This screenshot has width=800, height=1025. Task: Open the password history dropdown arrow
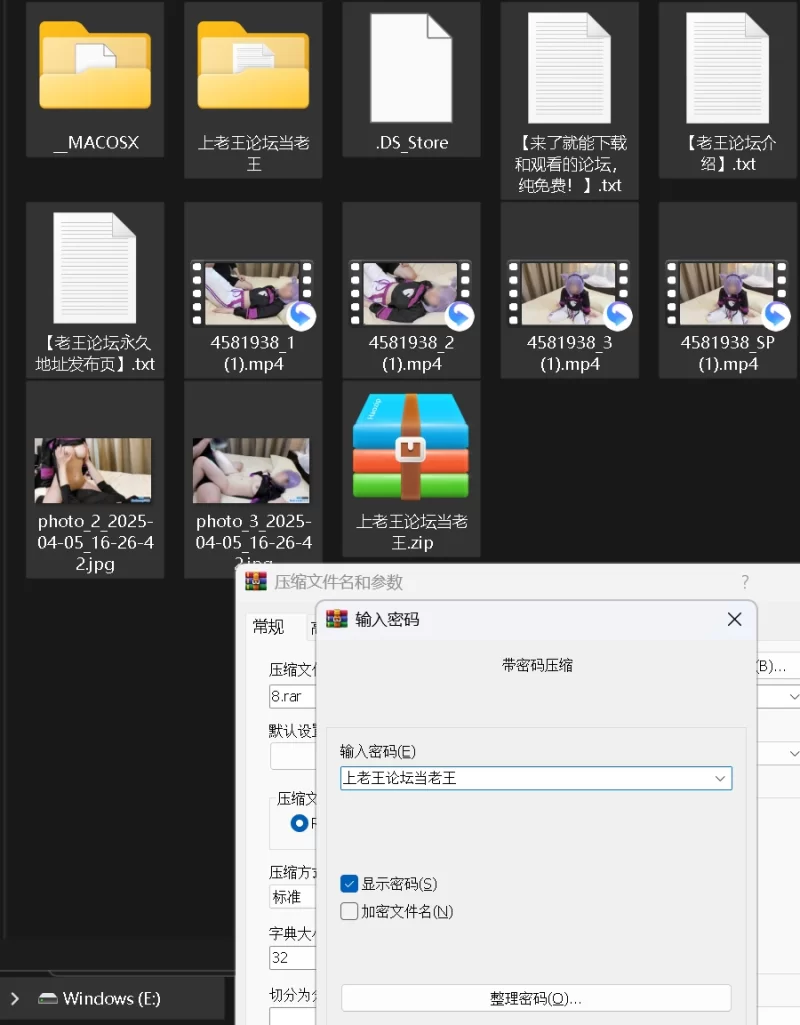tap(719, 778)
